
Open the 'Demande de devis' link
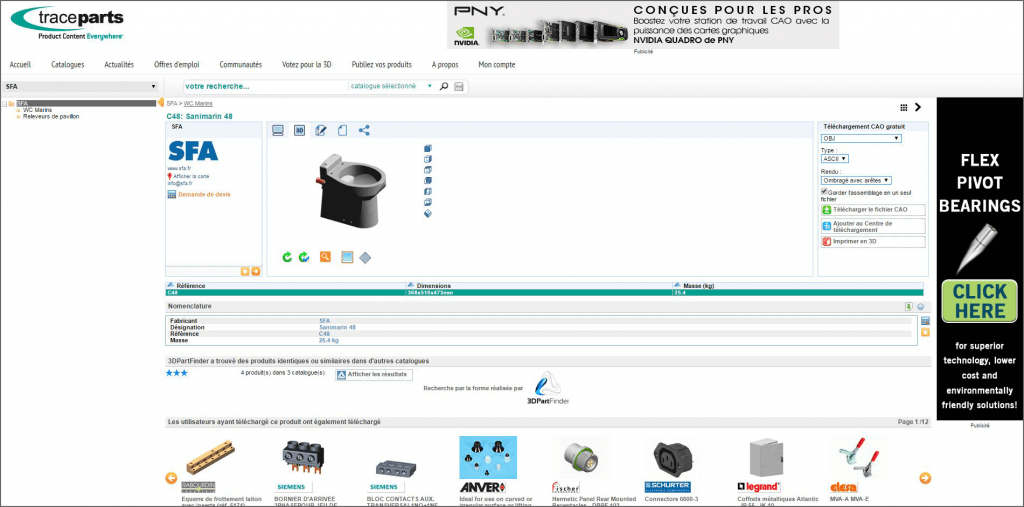click(204, 195)
